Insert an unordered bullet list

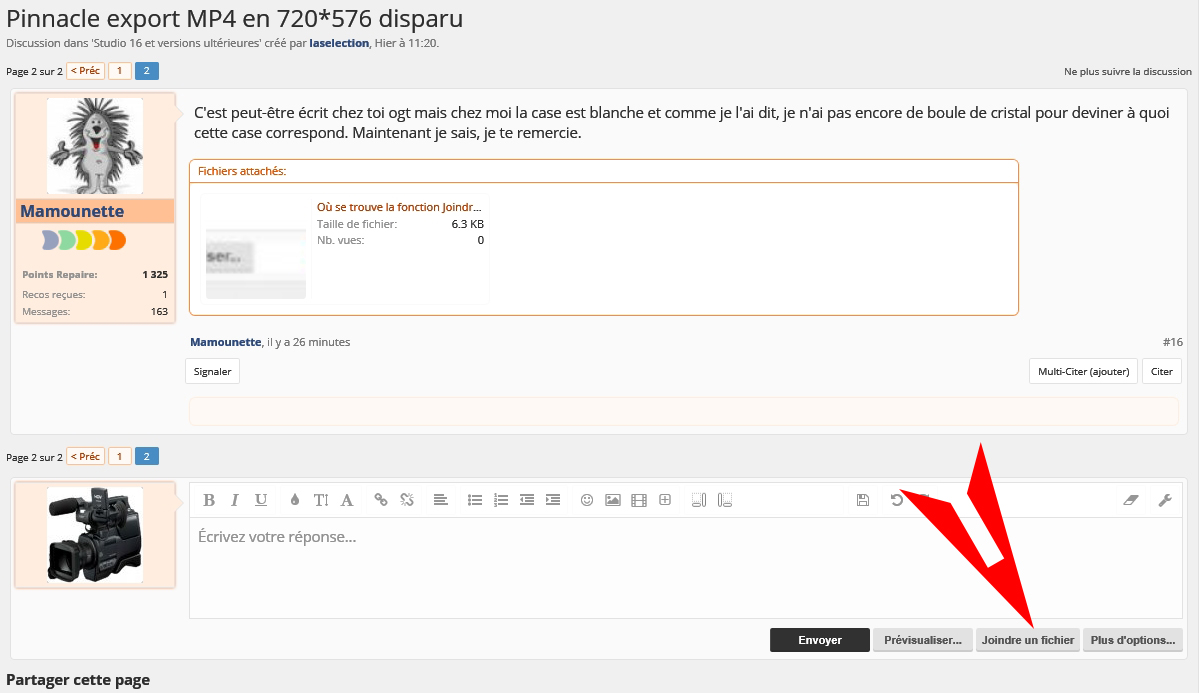[475, 500]
